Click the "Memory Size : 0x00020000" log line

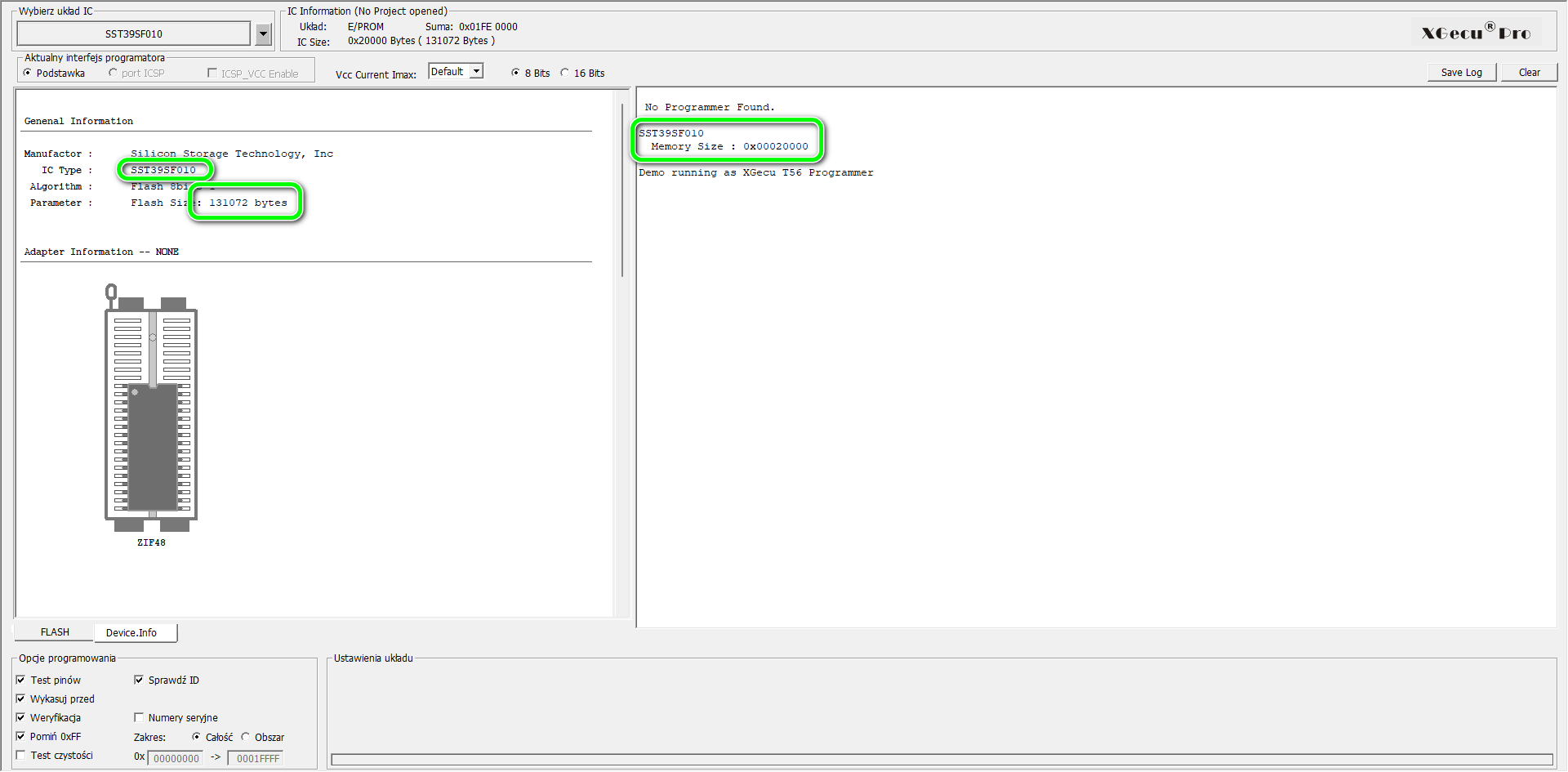[729, 146]
